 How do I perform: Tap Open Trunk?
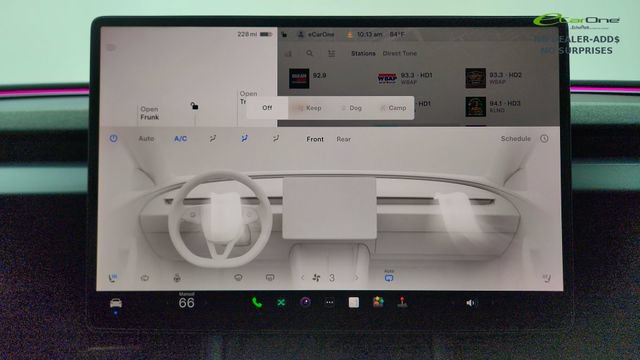pyautogui.click(x=247, y=98)
